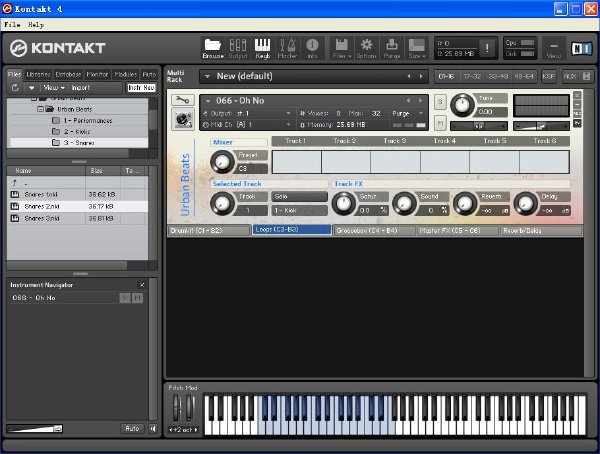Open the Size menu in toolbar
The image size is (600, 454).
coord(416,48)
